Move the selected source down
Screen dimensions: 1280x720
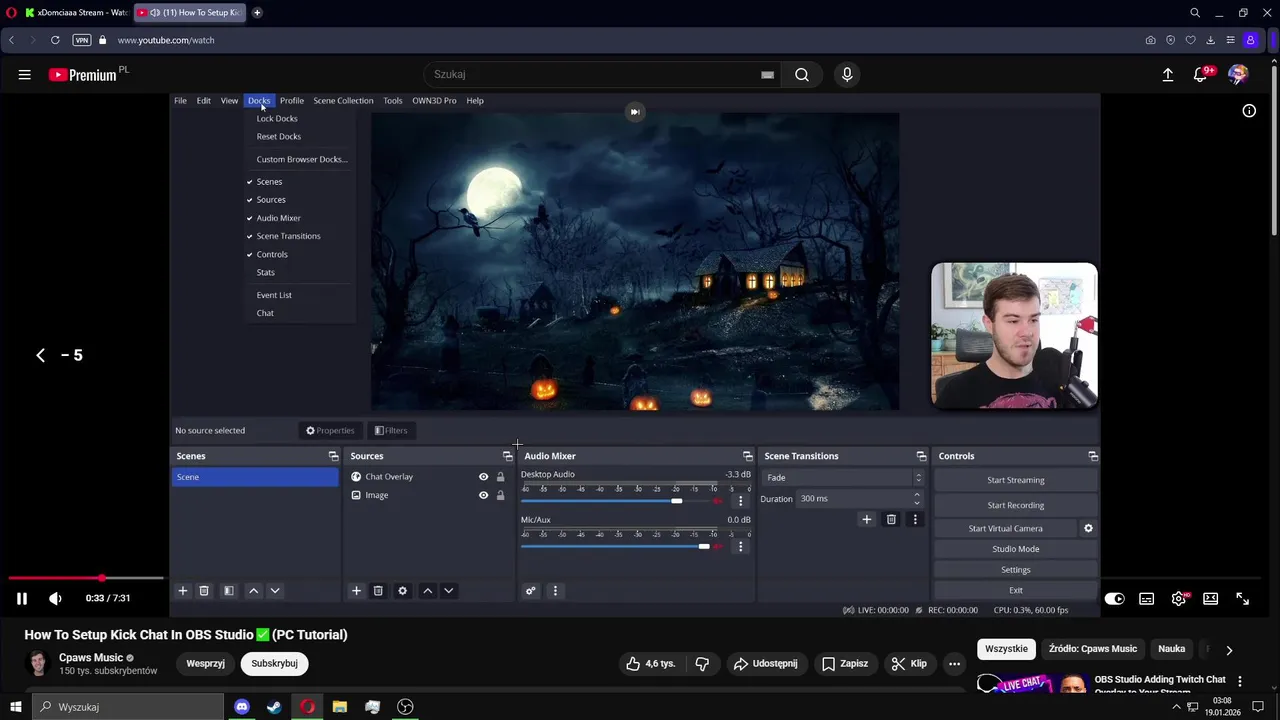tap(449, 591)
